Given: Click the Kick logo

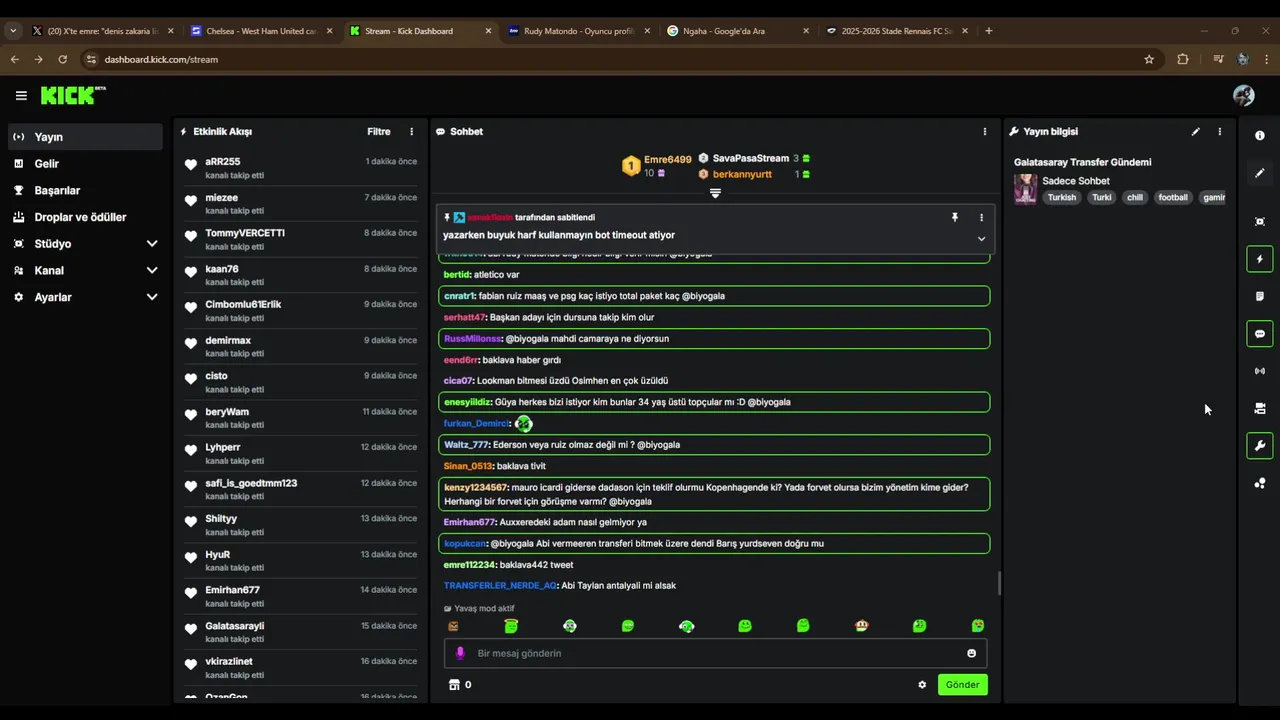Looking at the screenshot, I should pyautogui.click(x=72, y=95).
